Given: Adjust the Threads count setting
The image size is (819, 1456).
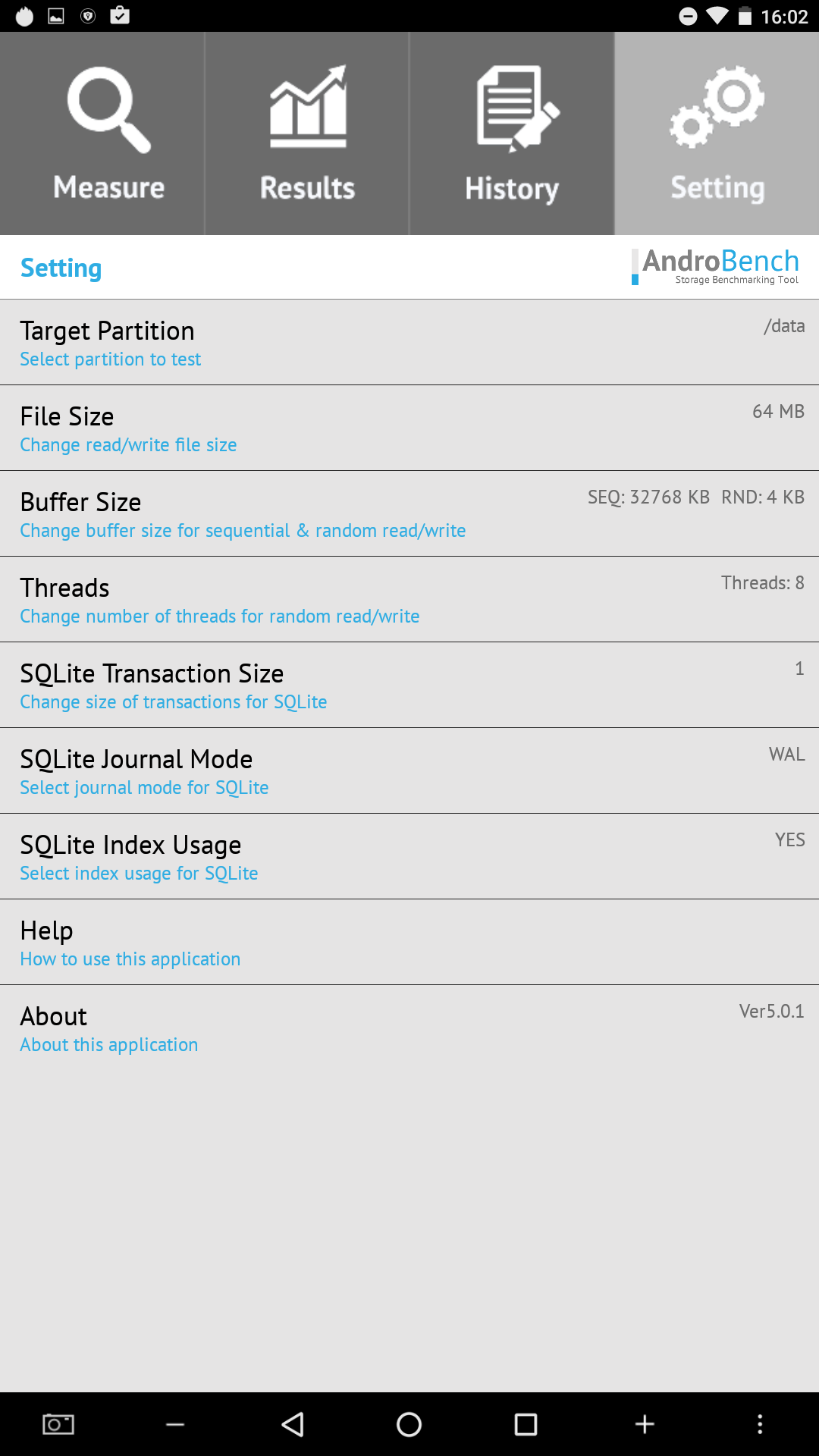Looking at the screenshot, I should (409, 600).
